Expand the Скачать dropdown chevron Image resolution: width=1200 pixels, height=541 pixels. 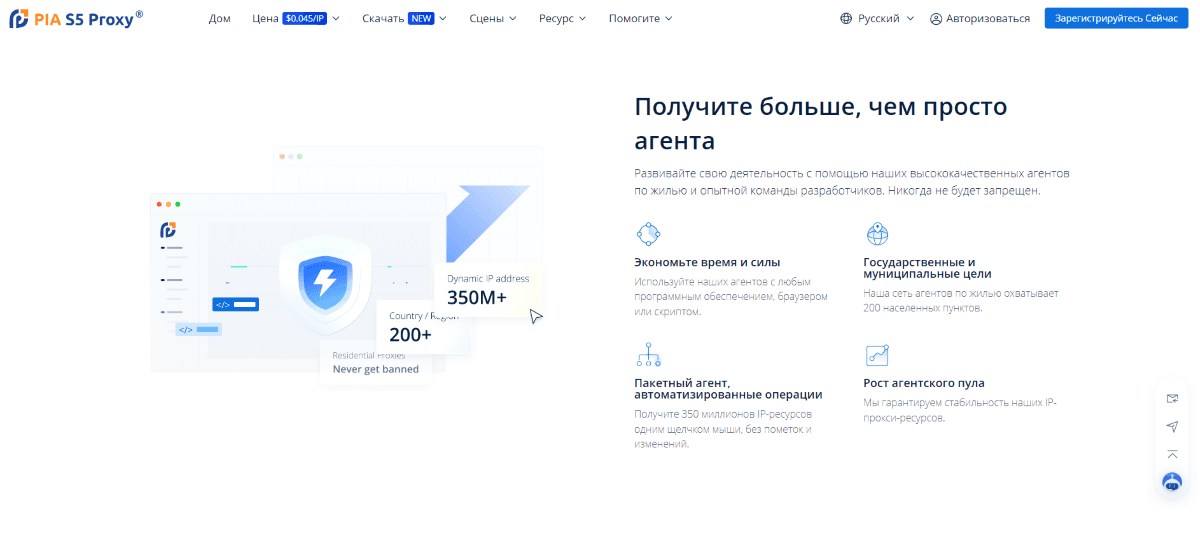[442, 18]
